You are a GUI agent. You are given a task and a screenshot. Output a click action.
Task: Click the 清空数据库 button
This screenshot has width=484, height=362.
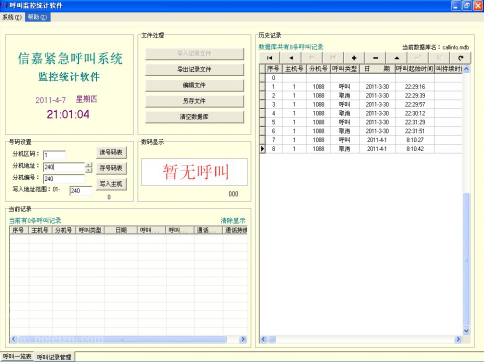pos(194,117)
